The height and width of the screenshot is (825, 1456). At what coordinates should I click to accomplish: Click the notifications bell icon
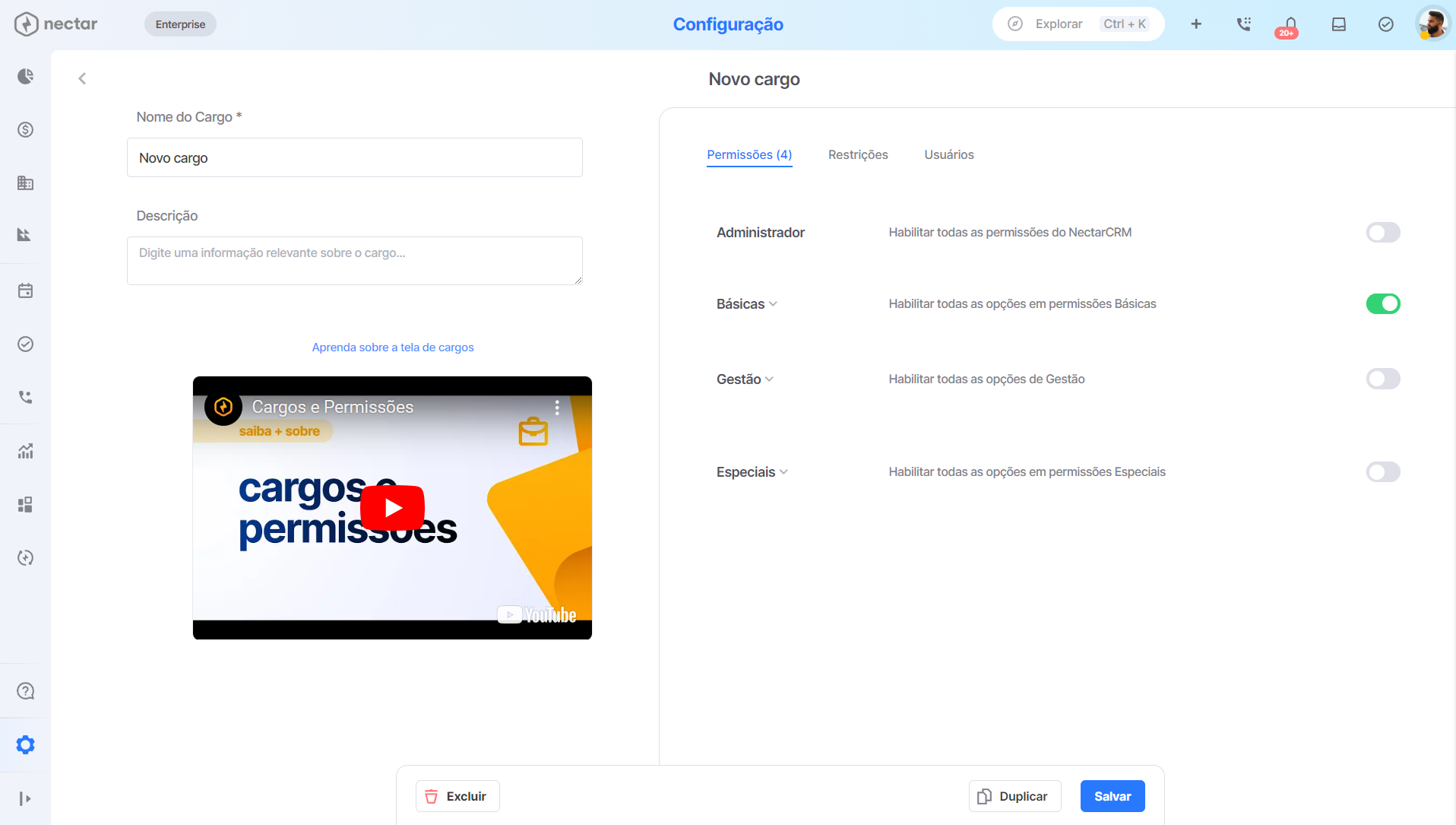(1290, 24)
